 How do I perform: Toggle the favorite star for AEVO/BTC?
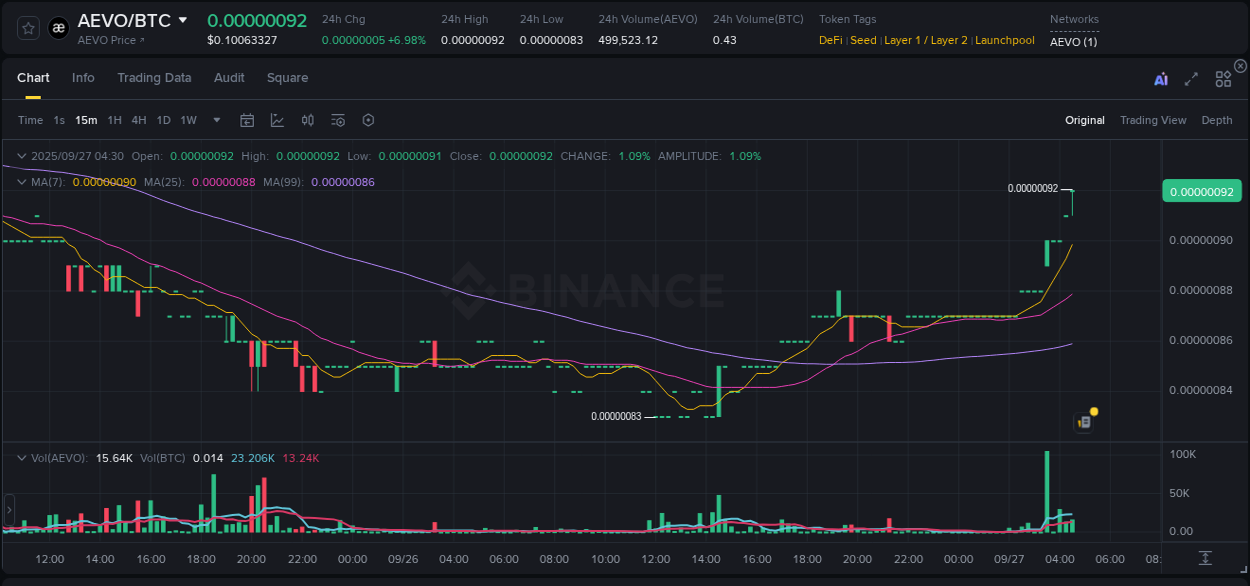pos(27,28)
